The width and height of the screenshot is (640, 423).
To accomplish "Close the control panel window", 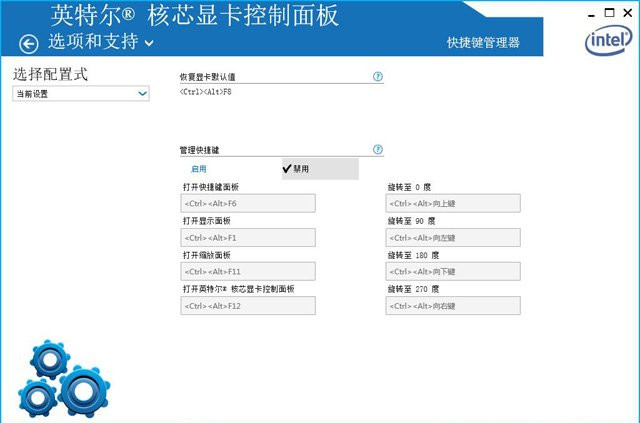I will coord(628,13).
